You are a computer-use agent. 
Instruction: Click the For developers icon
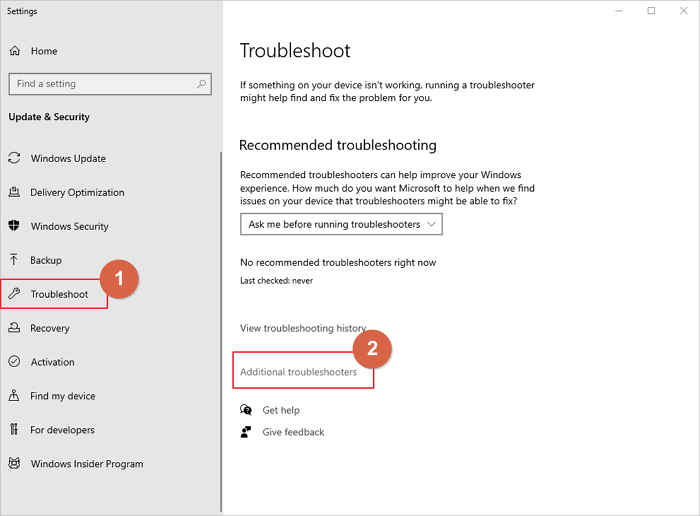tap(15, 430)
